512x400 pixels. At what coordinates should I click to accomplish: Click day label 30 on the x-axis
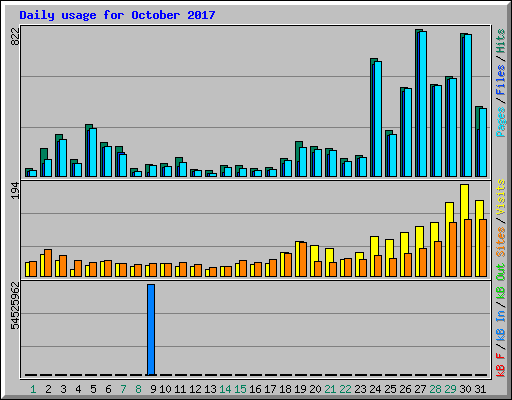coord(465,389)
